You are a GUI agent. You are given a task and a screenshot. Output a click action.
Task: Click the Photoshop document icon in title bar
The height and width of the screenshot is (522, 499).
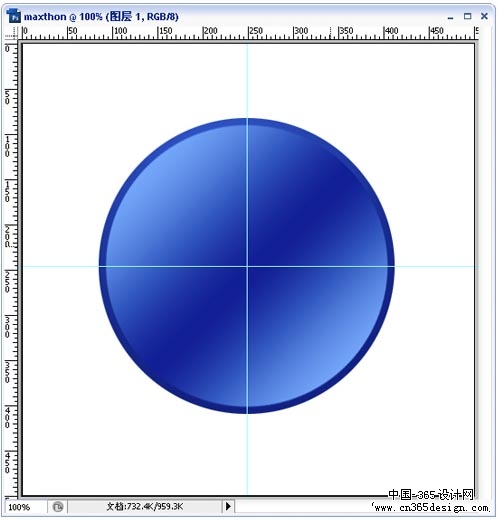[x=14, y=16]
